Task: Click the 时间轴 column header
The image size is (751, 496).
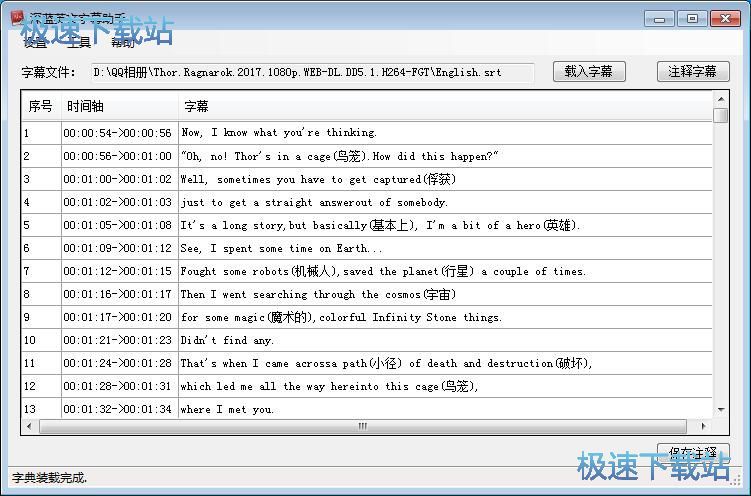Action: [x=119, y=106]
